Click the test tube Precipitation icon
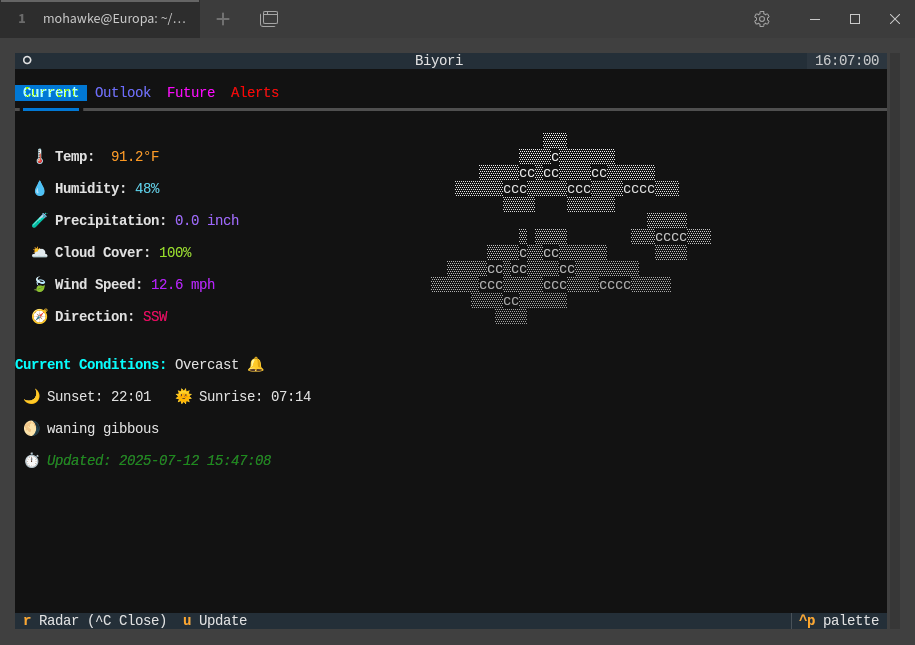 39,221
